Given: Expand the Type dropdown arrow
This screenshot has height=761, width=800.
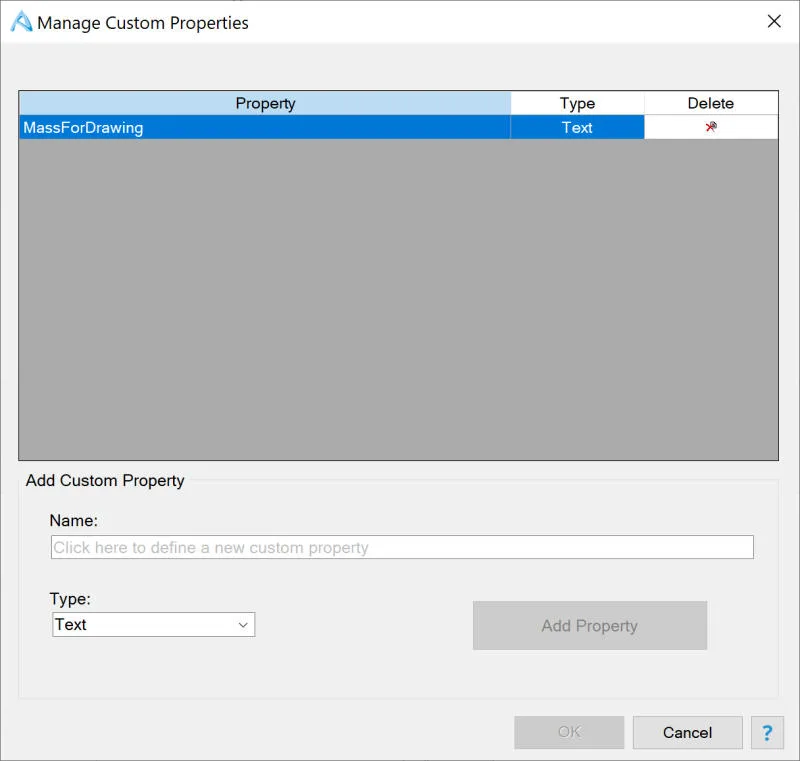Looking at the screenshot, I should click(243, 625).
